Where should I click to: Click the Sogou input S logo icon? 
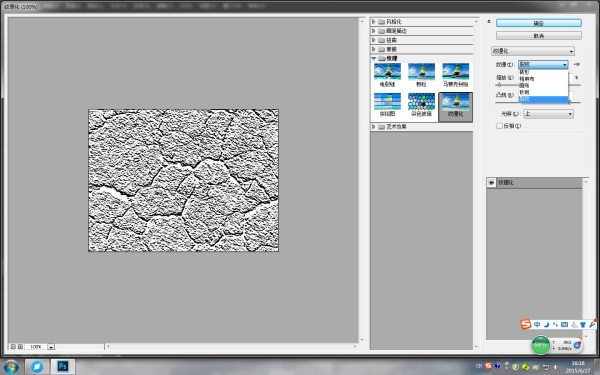[526, 324]
